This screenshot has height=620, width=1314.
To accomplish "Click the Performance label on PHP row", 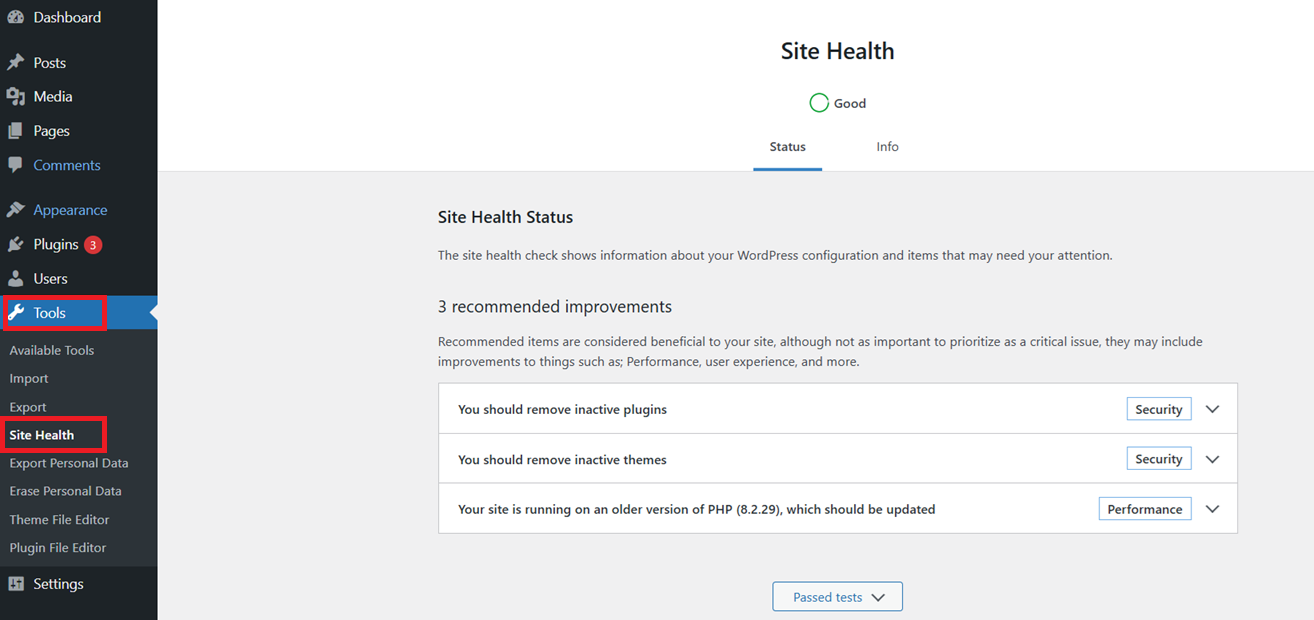I will tap(1145, 509).
